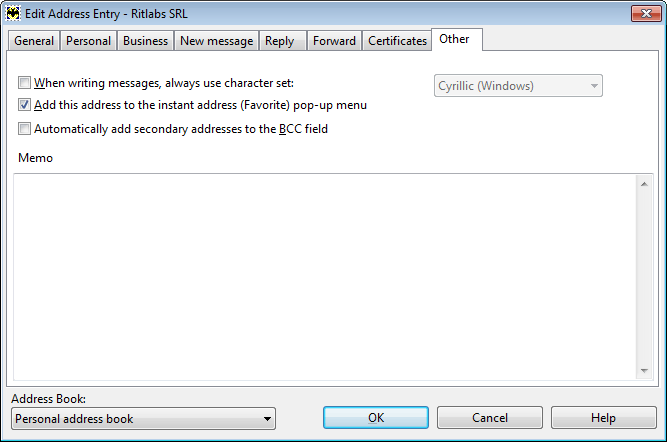
Task: Uncheck the Favorite pop-up menu checkbox
Action: click(x=24, y=105)
